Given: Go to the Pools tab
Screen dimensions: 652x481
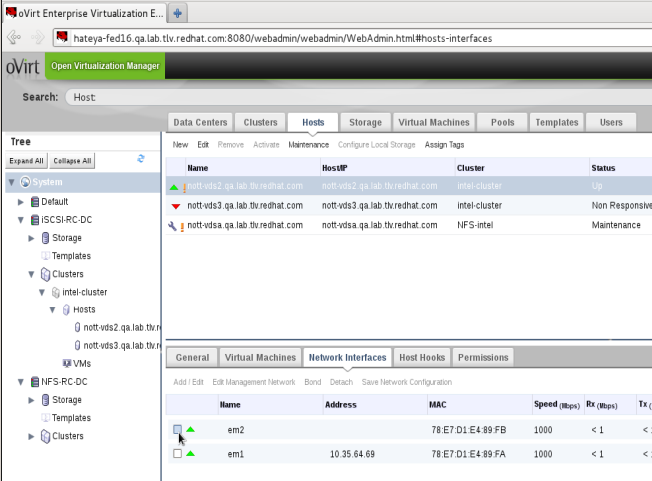Looking at the screenshot, I should [502, 122].
